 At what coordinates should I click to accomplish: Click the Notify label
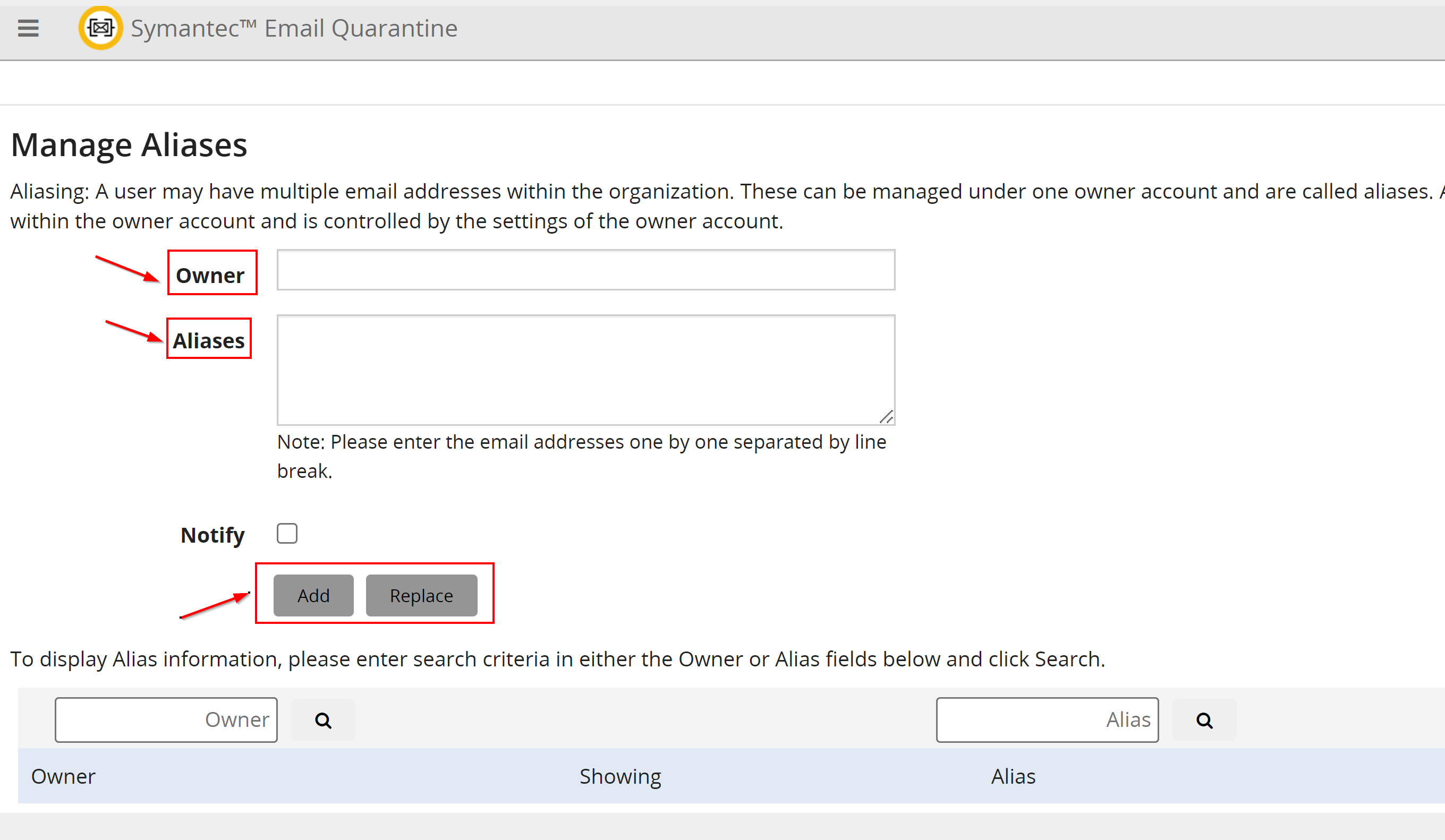(x=212, y=535)
